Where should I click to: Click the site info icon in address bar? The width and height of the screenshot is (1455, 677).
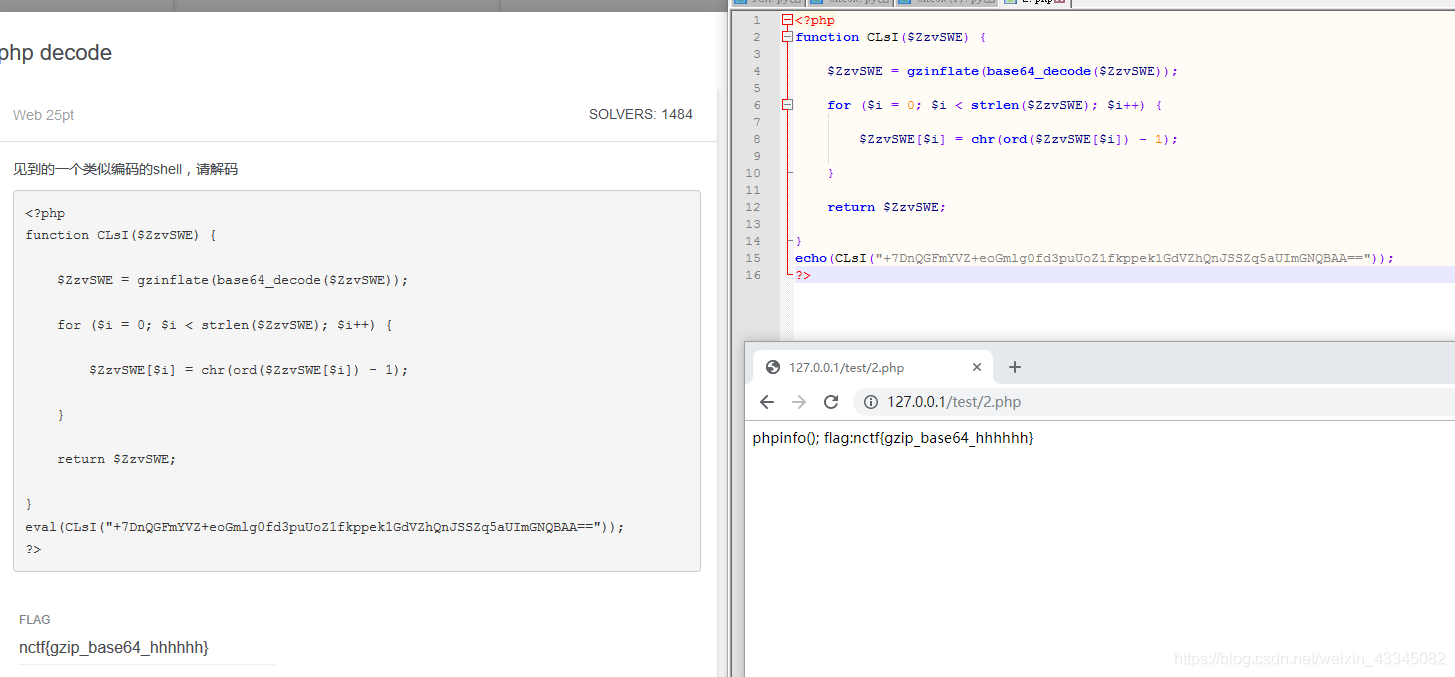[870, 402]
